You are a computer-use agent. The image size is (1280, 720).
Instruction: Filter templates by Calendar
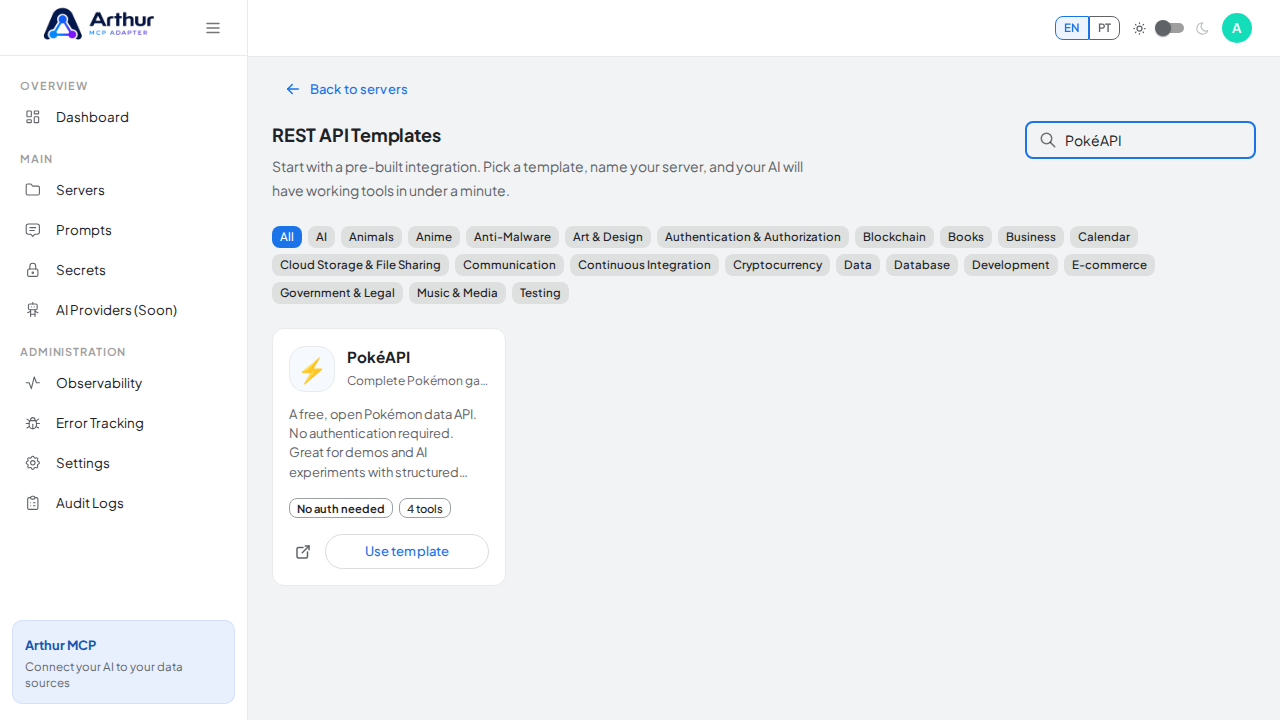pos(1104,237)
